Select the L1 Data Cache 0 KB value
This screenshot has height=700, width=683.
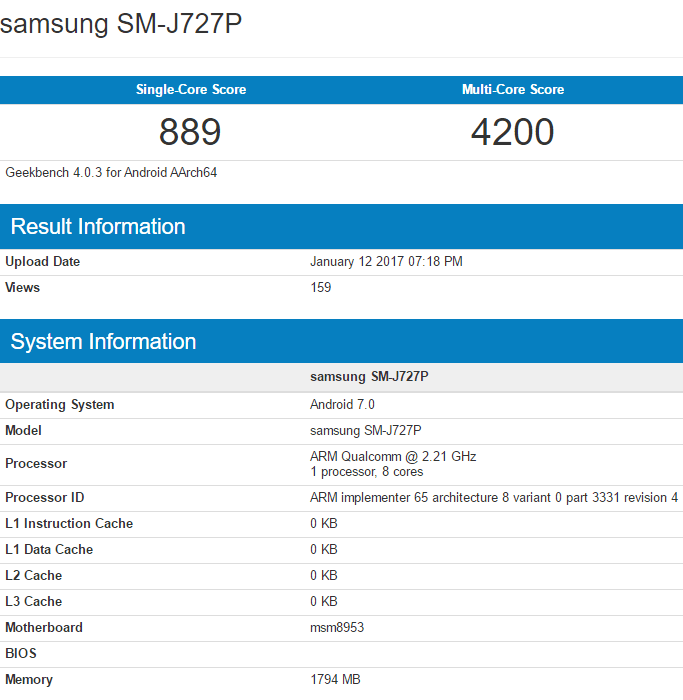[324, 549]
